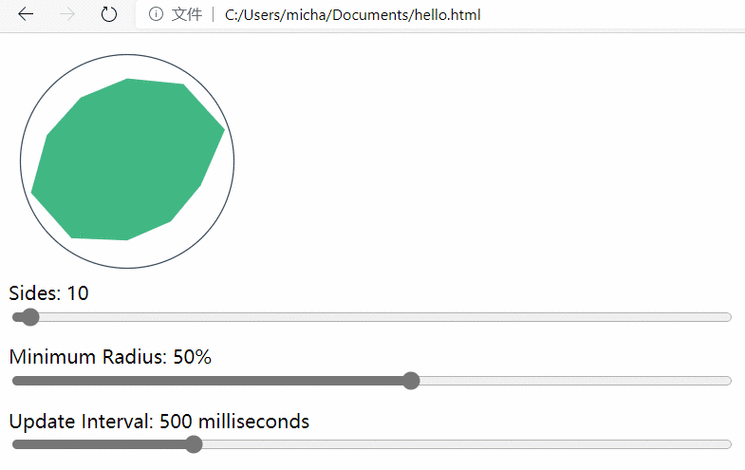Click the 'Update Interval: 500 milliseconds' label

[x=159, y=421]
